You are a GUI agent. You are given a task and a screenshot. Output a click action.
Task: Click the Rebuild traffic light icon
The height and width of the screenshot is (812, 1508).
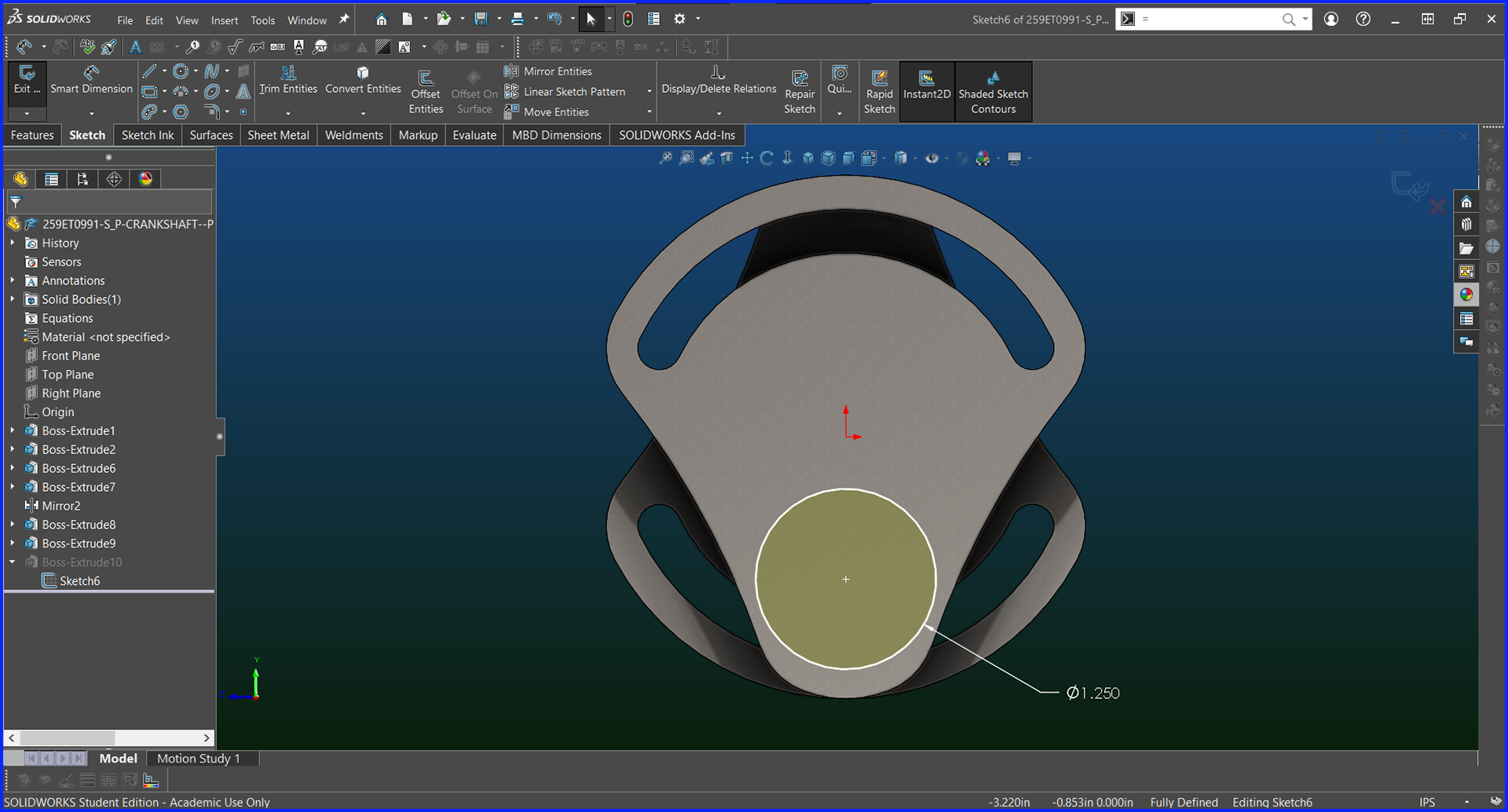pyautogui.click(x=628, y=19)
